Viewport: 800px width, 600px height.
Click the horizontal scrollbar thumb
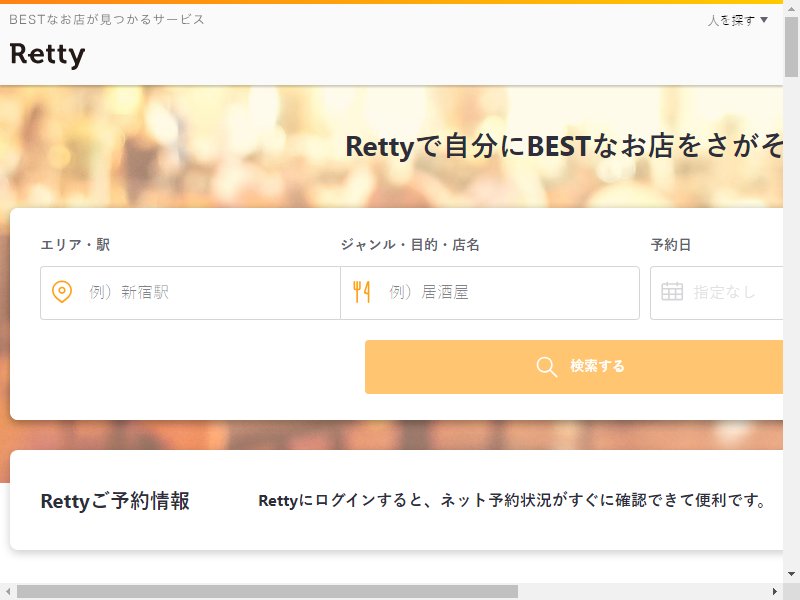point(267,592)
